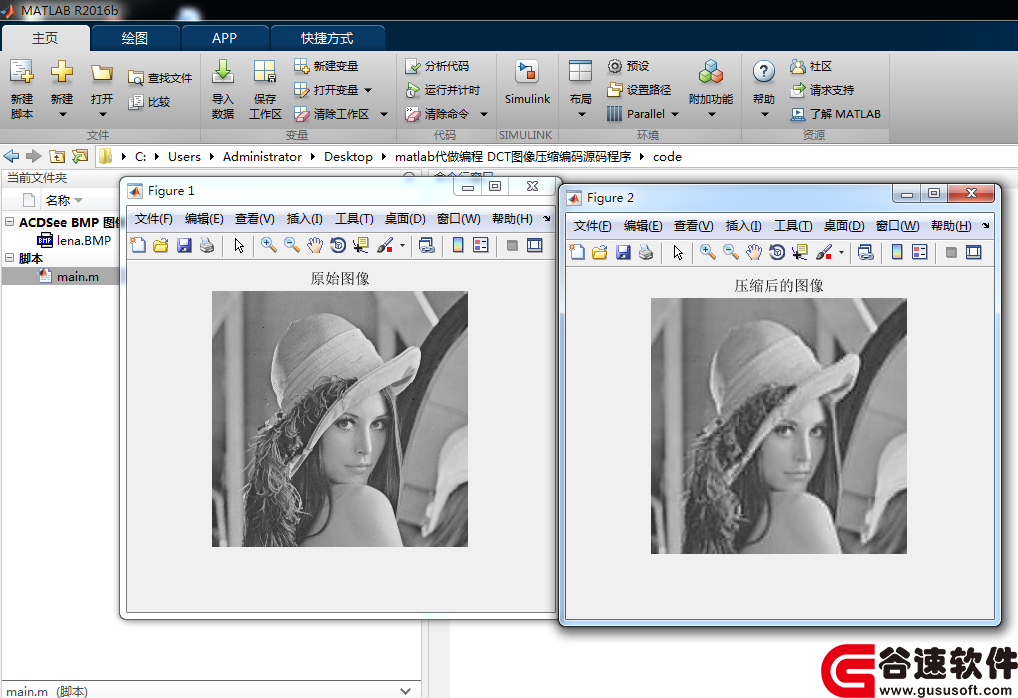Select lena.BMP in the file list
This screenshot has height=698, width=1018.
pos(83,240)
